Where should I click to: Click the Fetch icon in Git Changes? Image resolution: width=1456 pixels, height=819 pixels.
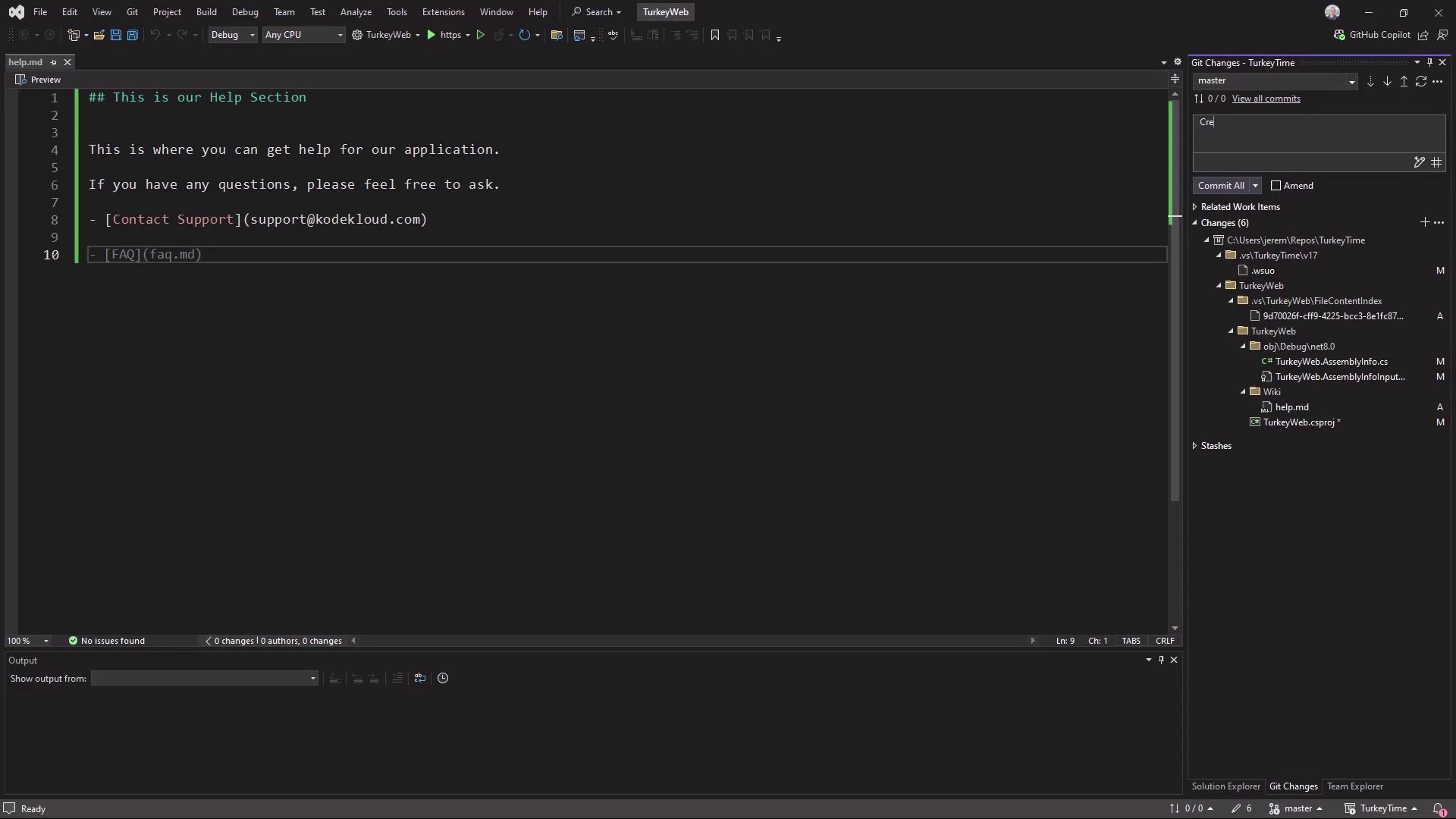(x=1370, y=81)
